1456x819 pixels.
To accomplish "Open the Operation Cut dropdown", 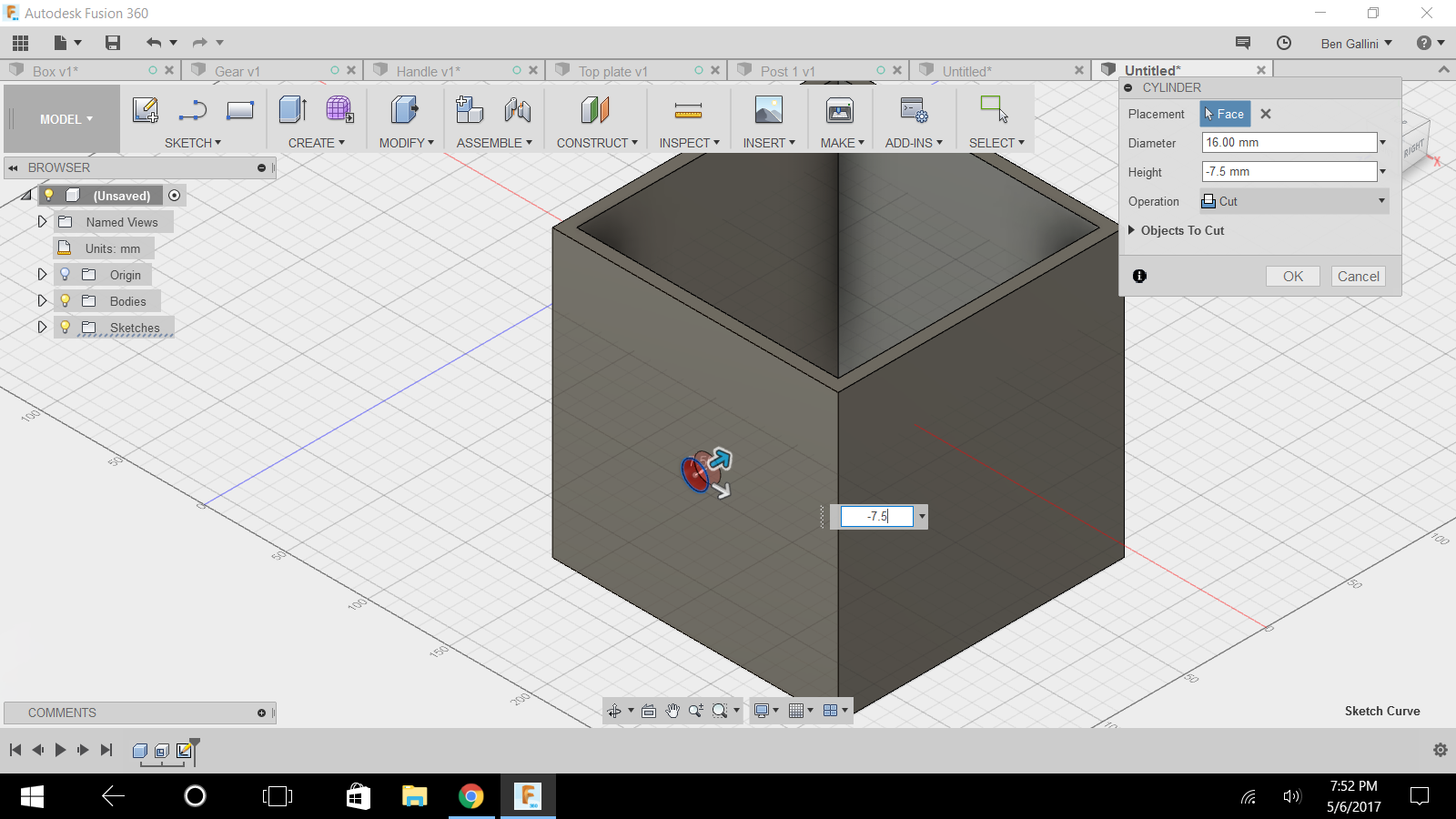I will [1294, 201].
